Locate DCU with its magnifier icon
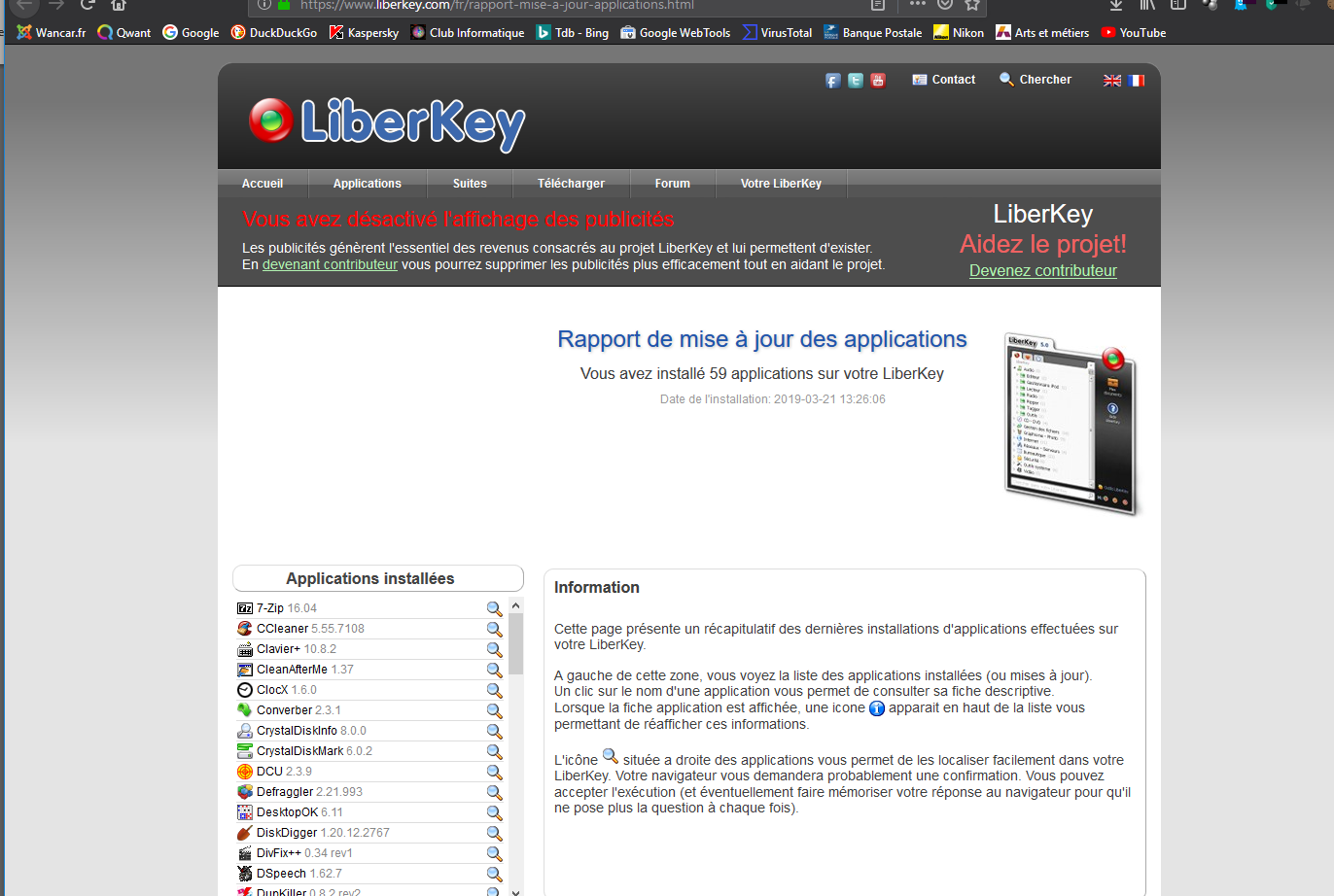This screenshot has width=1334, height=896. (494, 772)
